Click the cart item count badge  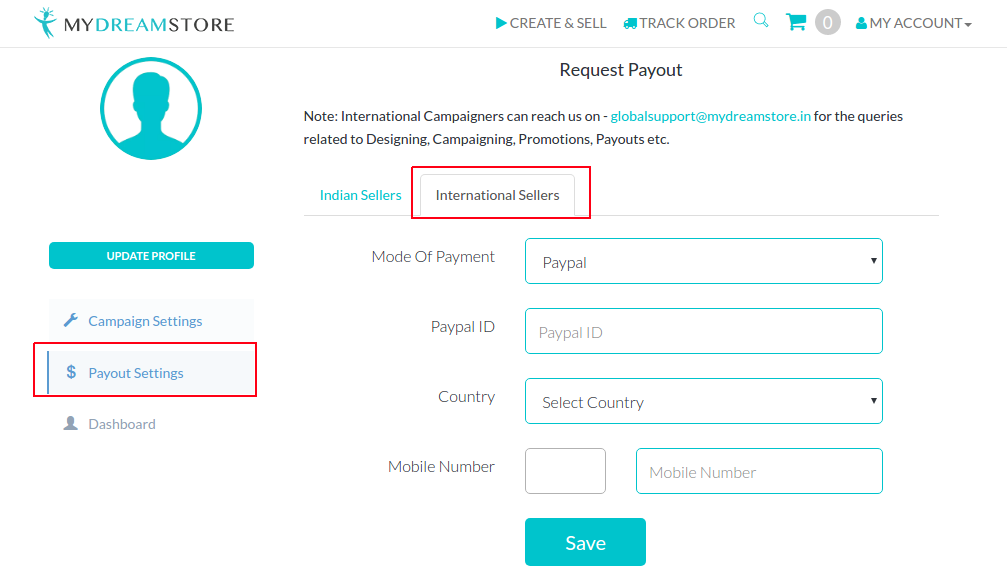click(827, 23)
